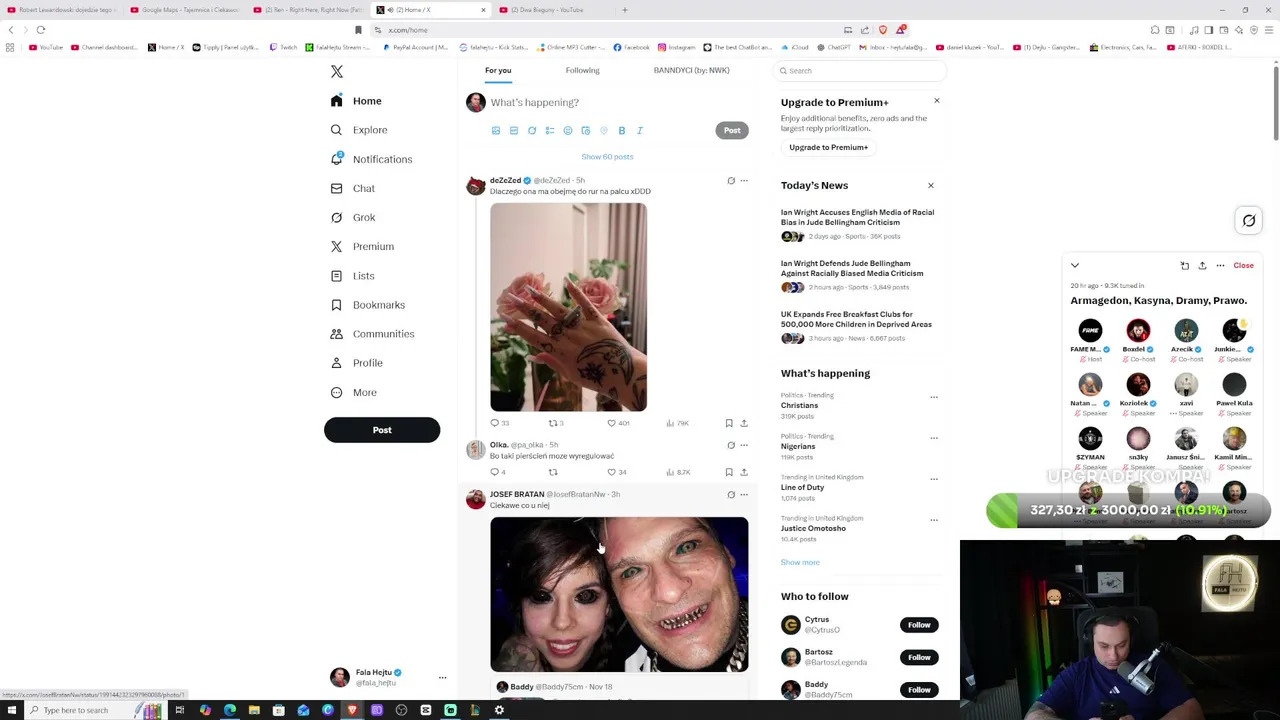Viewport: 1280px width, 720px height.
Task: Open Premium in the sidebar
Action: 362,246
